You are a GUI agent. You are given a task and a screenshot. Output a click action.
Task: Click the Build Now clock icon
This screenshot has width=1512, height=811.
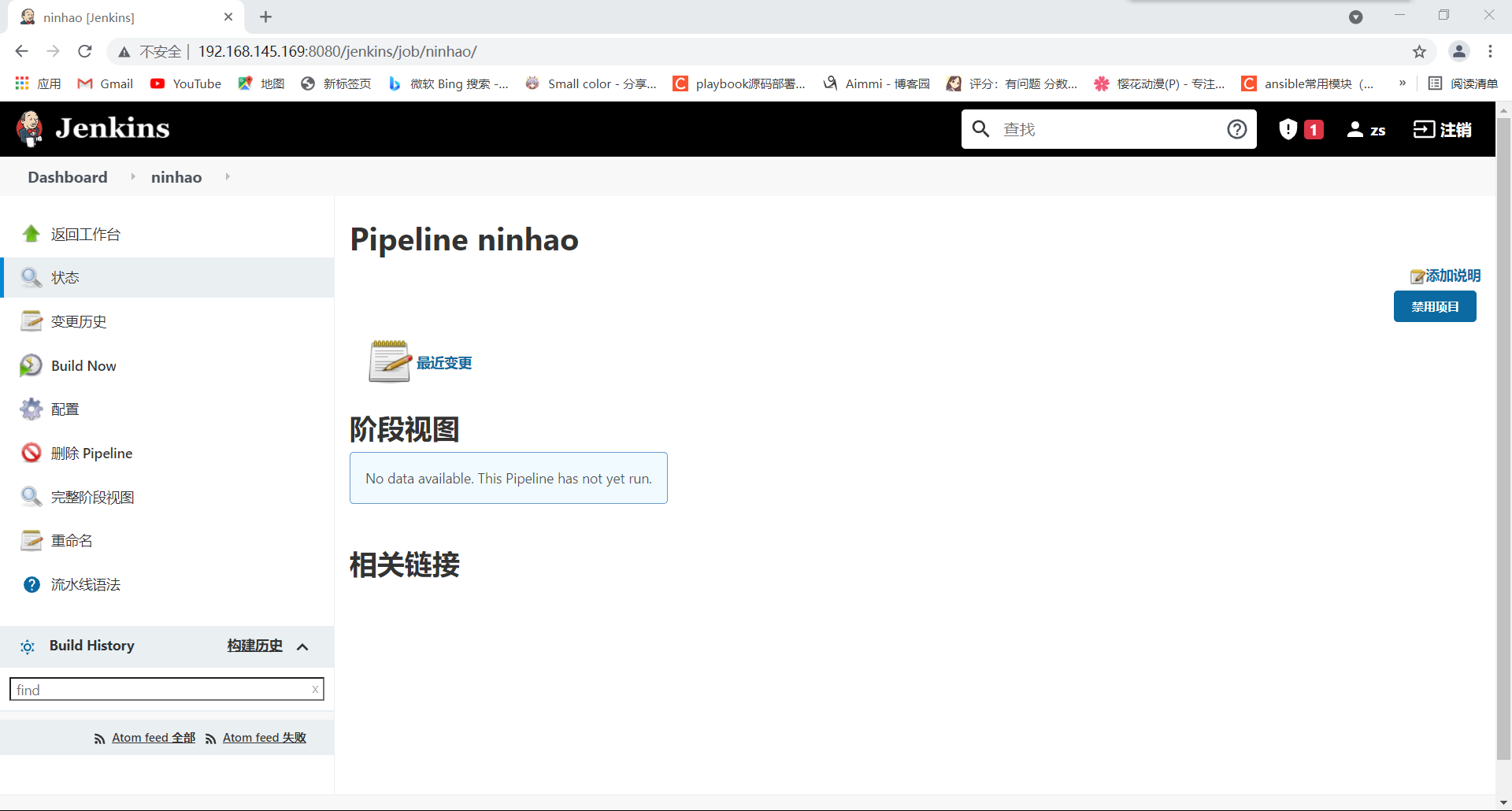click(x=31, y=365)
